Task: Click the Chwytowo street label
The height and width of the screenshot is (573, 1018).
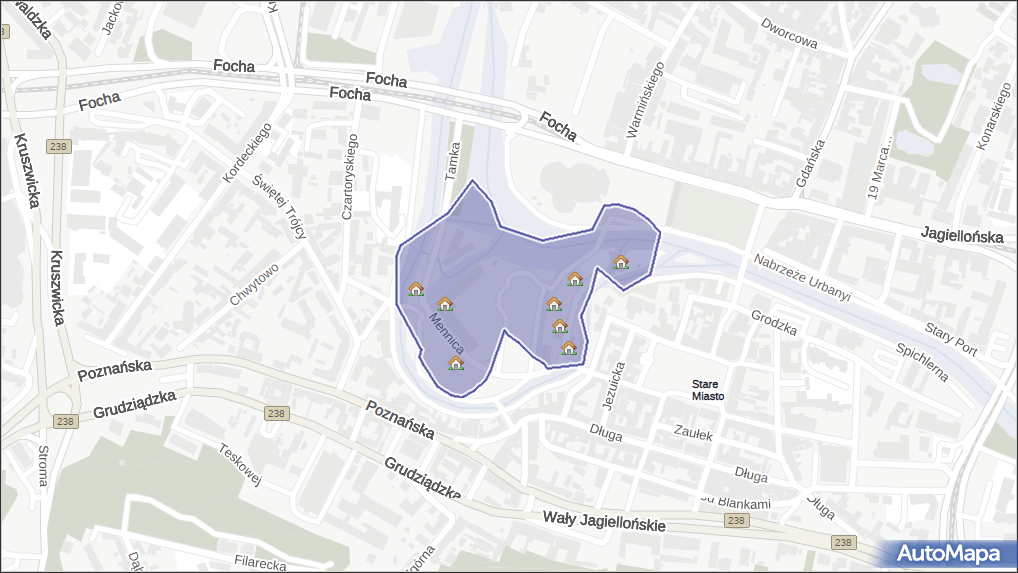Action: coord(254,283)
